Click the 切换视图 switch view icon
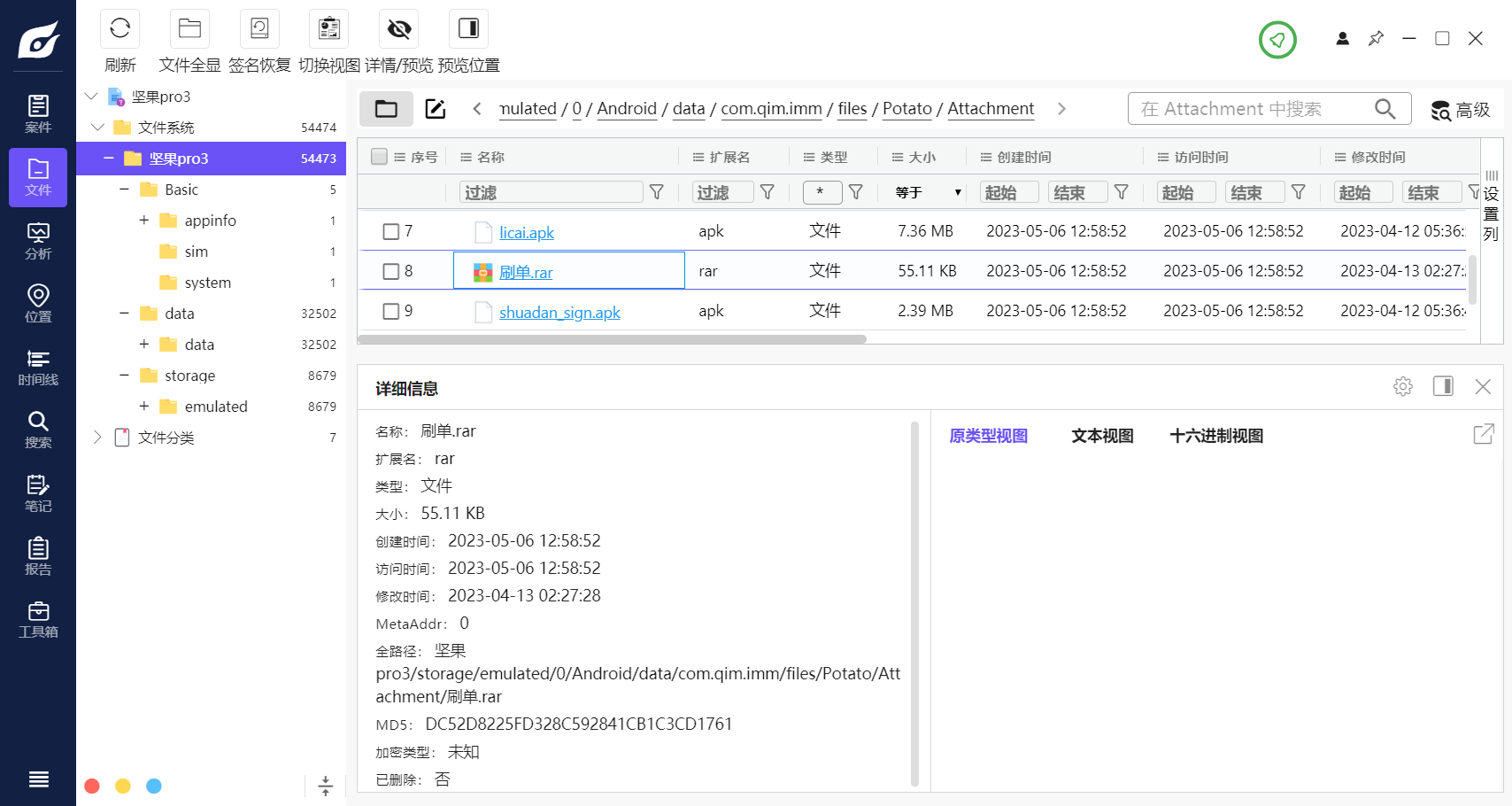The width and height of the screenshot is (1512, 806). point(329,28)
